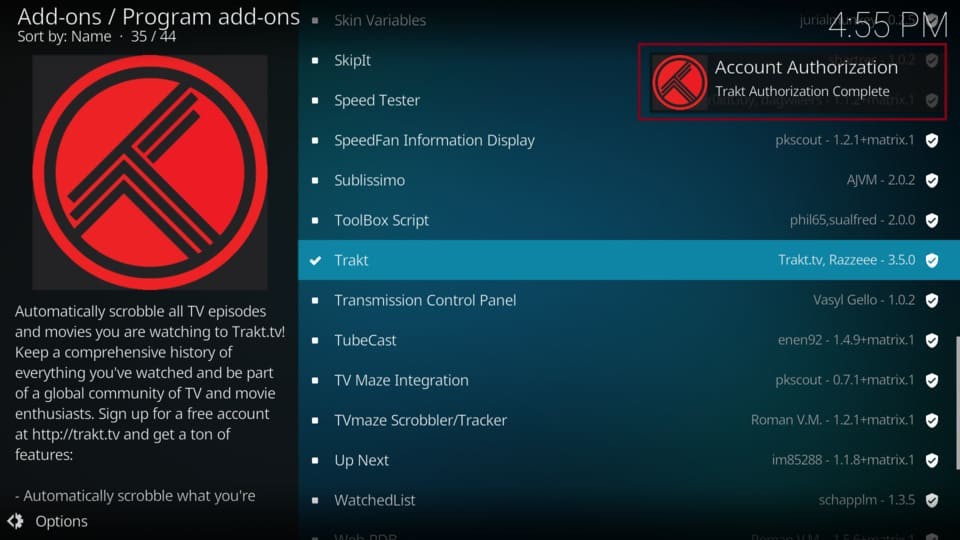This screenshot has width=960, height=540.
Task: Click verified shield on TV Maze Integration row
Action: click(932, 380)
